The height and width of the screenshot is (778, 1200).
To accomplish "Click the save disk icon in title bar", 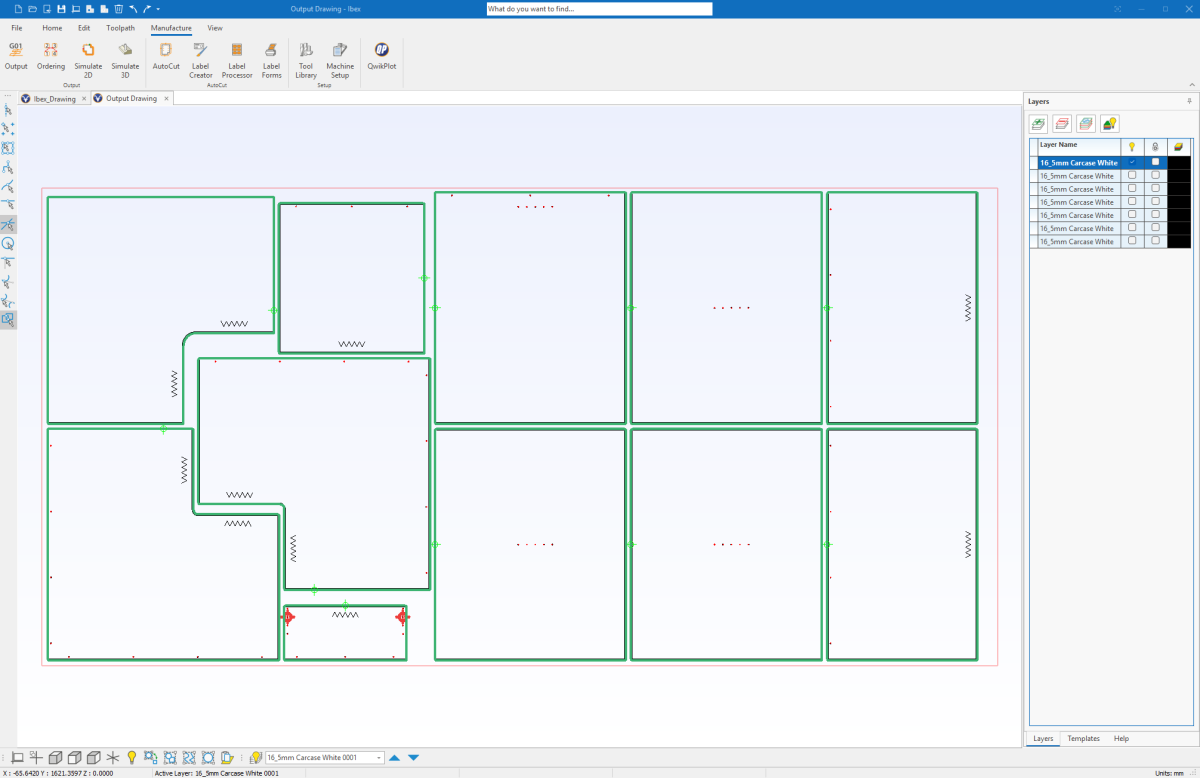I will click(61, 8).
